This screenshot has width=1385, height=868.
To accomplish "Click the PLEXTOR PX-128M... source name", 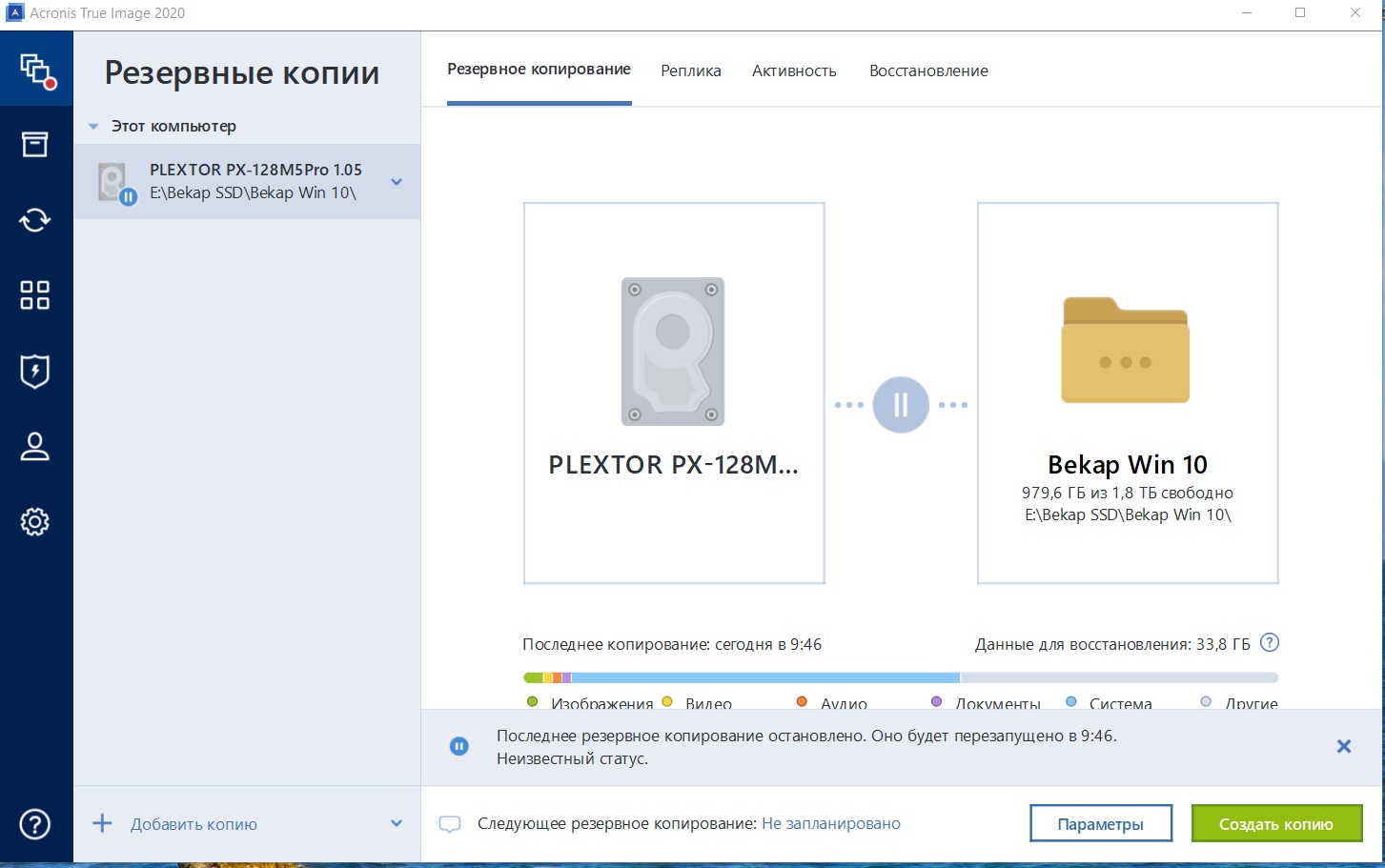I will pos(674,465).
